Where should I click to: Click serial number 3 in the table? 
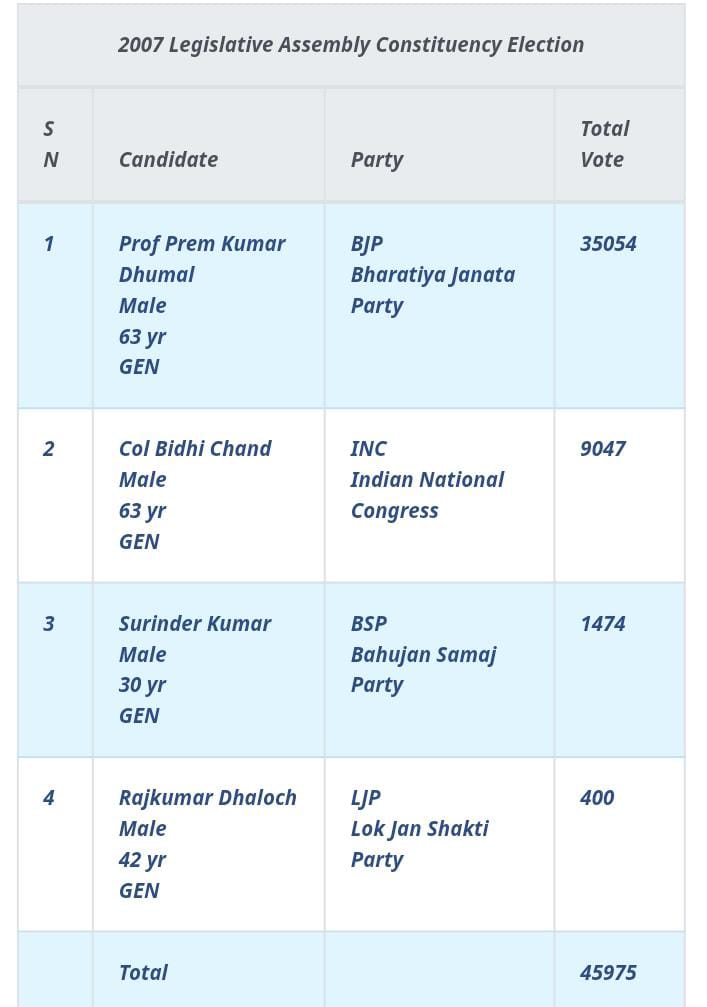pyautogui.click(x=49, y=624)
